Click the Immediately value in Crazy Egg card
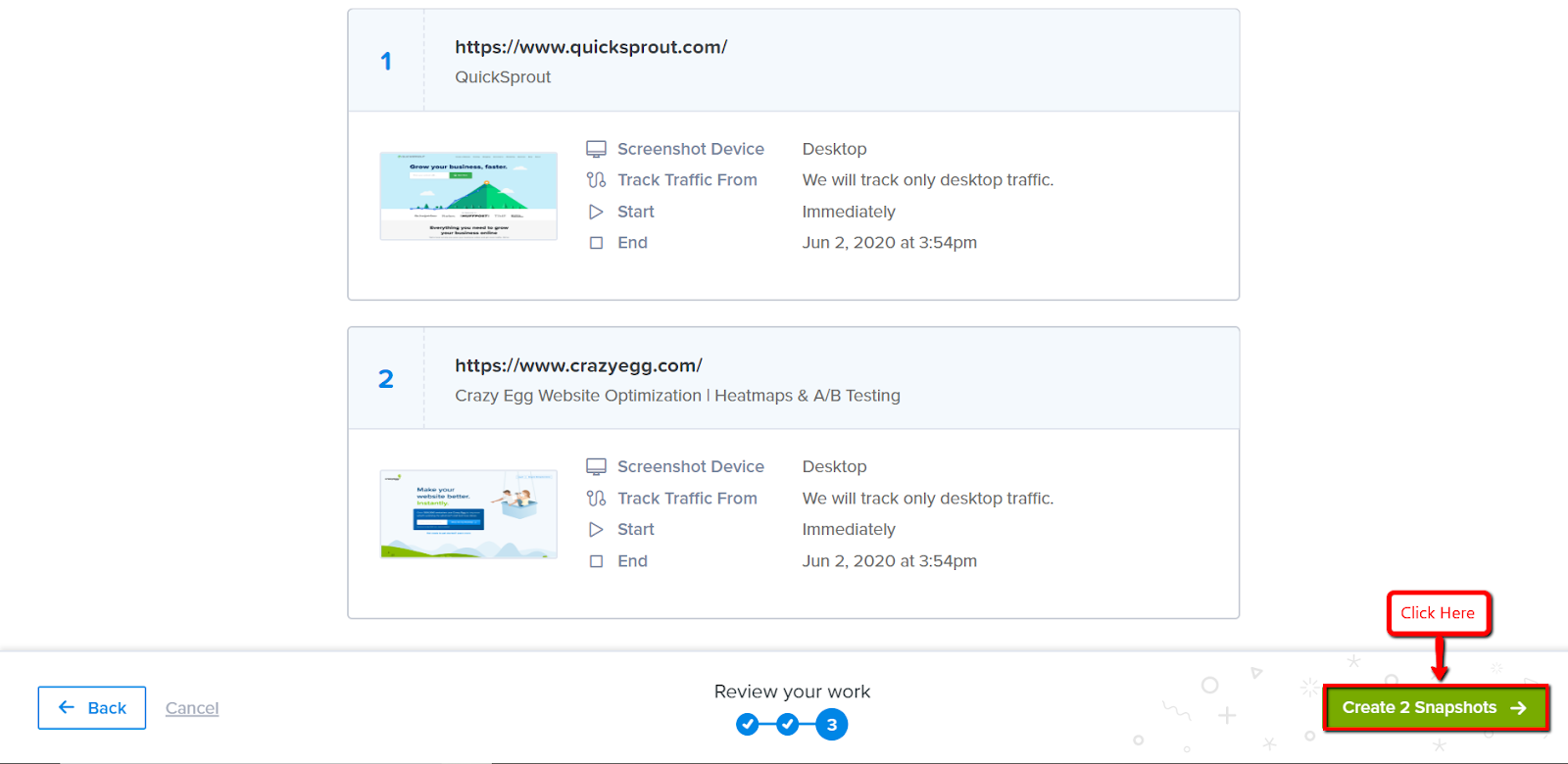The height and width of the screenshot is (764, 1568). coord(849,530)
